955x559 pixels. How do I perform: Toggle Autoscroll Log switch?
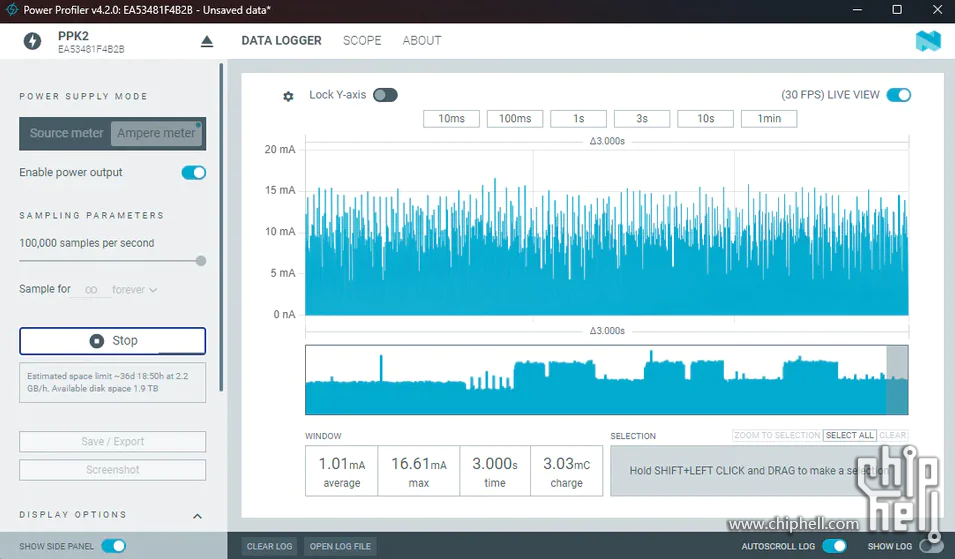click(x=834, y=546)
